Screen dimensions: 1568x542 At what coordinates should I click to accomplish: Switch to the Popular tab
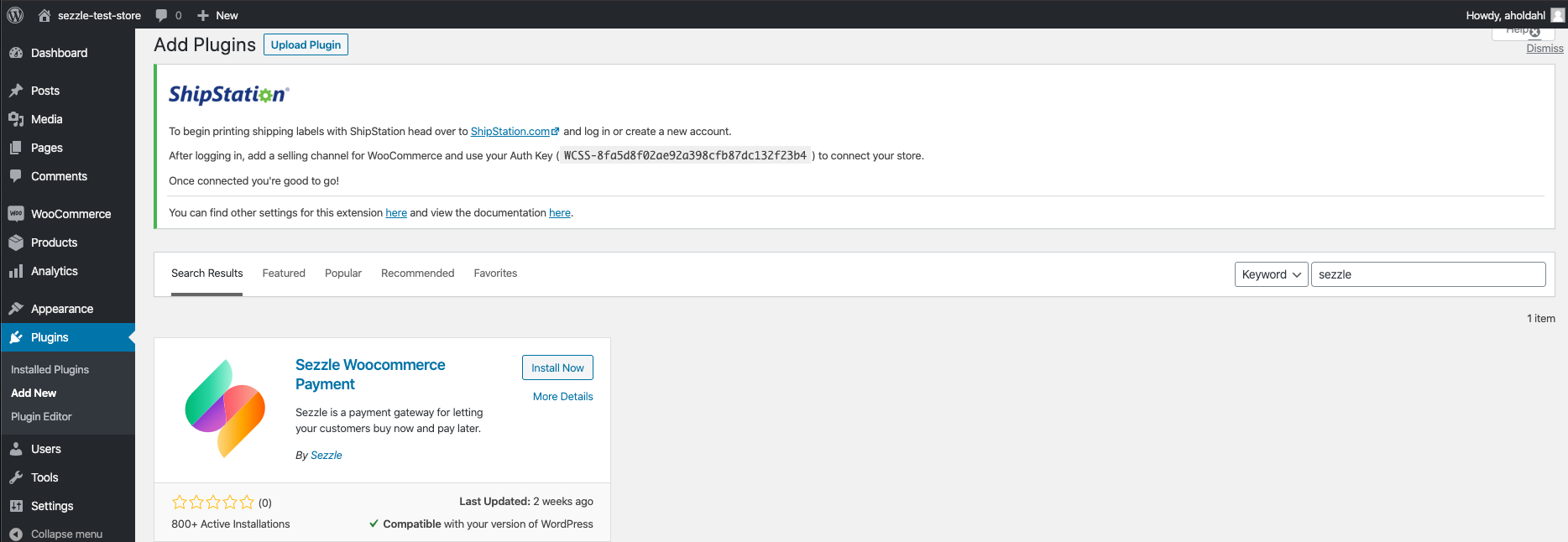(343, 274)
